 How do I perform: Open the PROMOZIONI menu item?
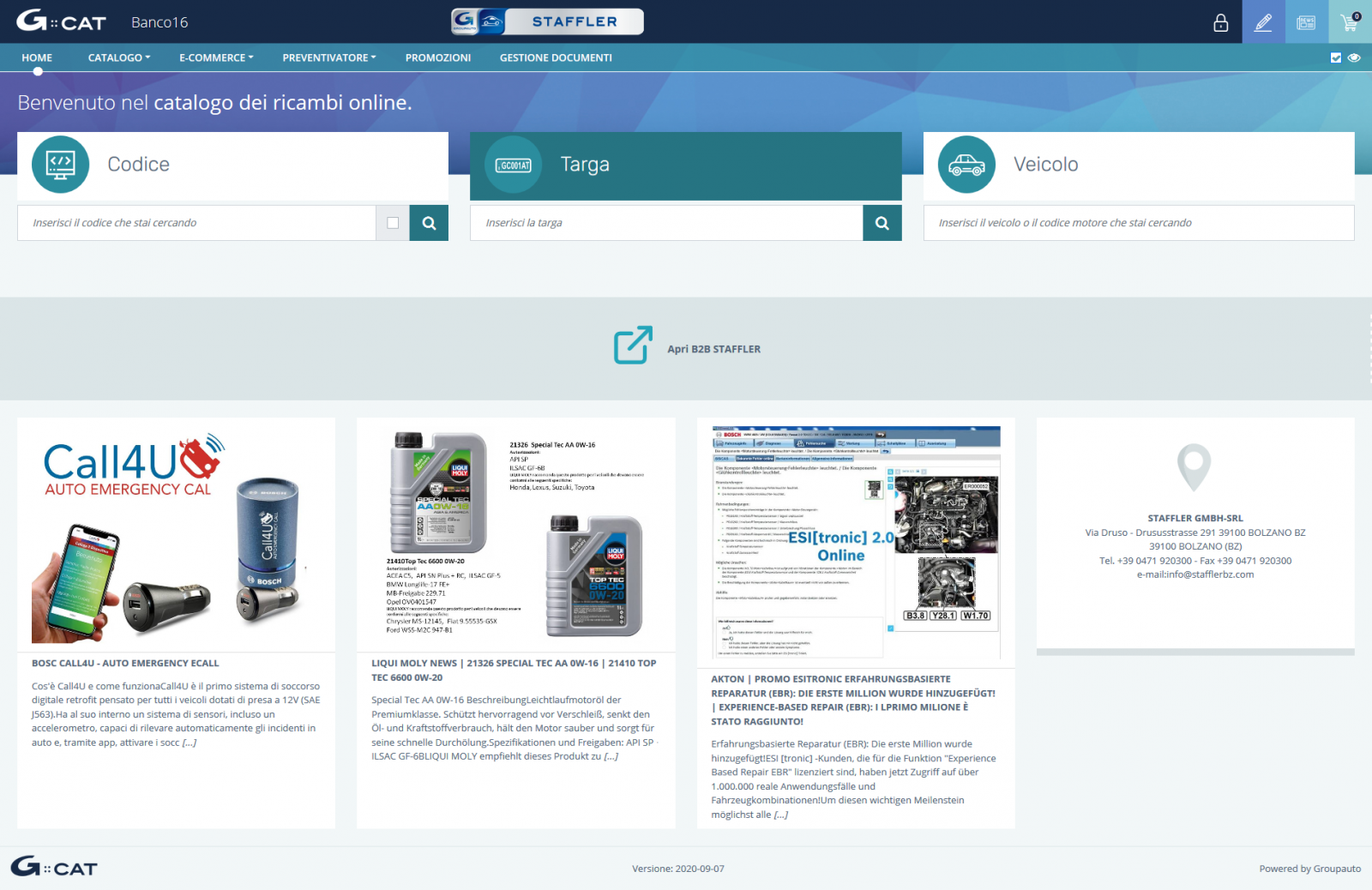(438, 57)
